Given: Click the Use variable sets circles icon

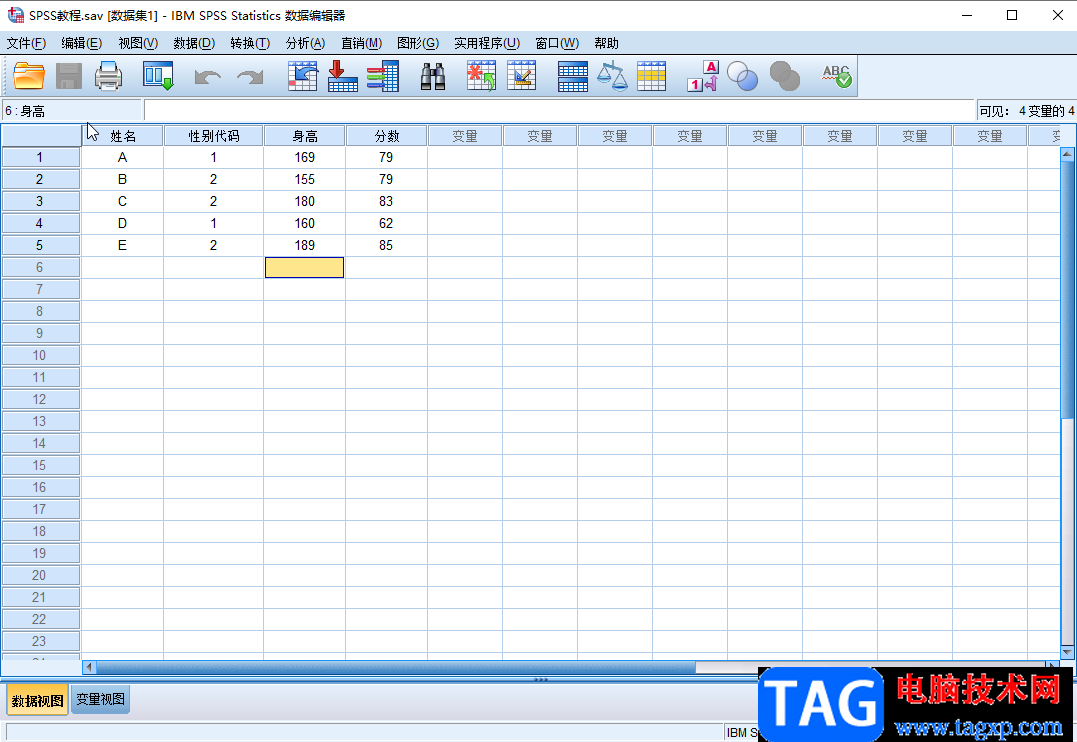Looking at the screenshot, I should [x=742, y=76].
